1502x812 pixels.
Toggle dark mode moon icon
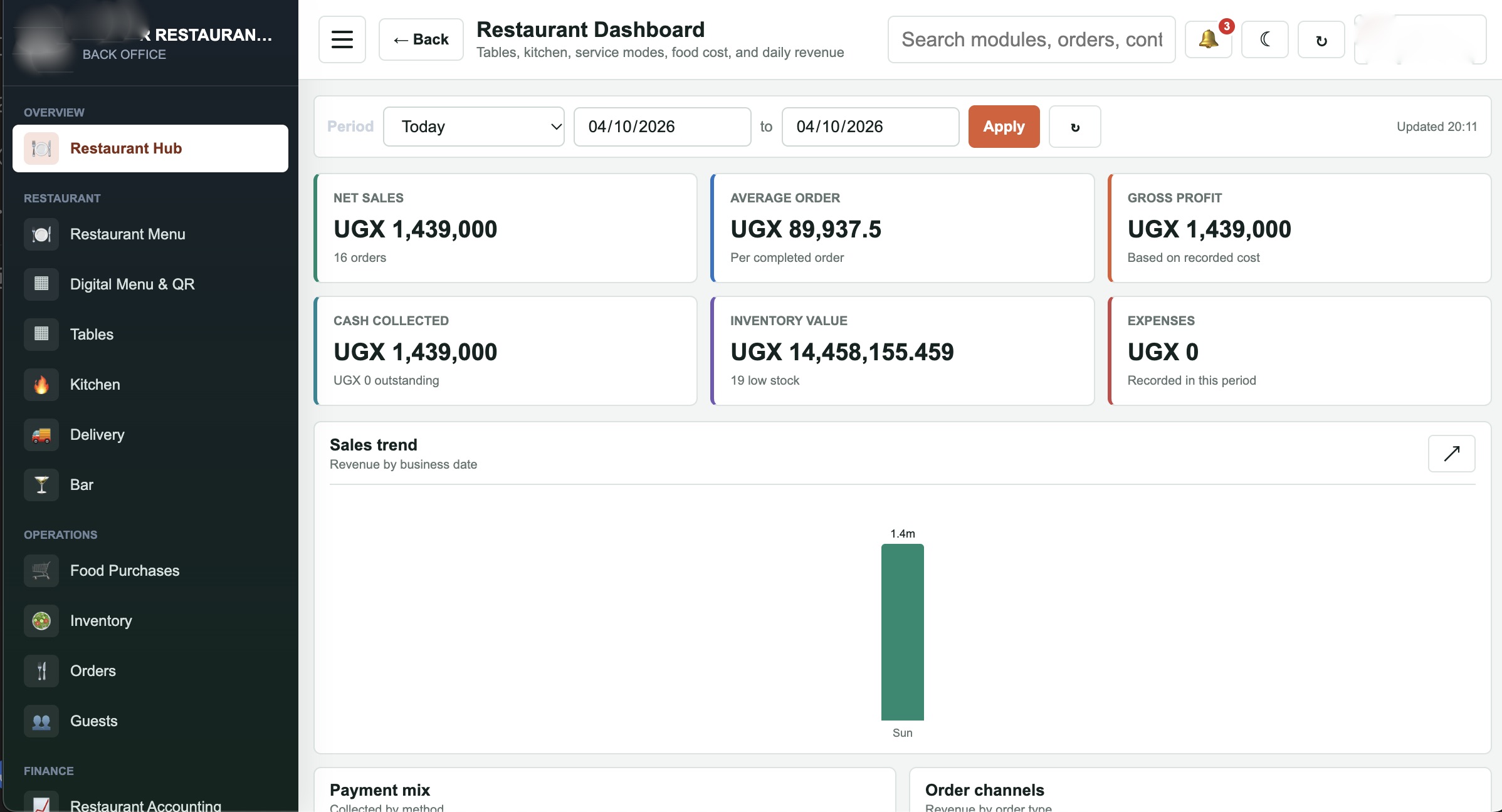[1264, 39]
